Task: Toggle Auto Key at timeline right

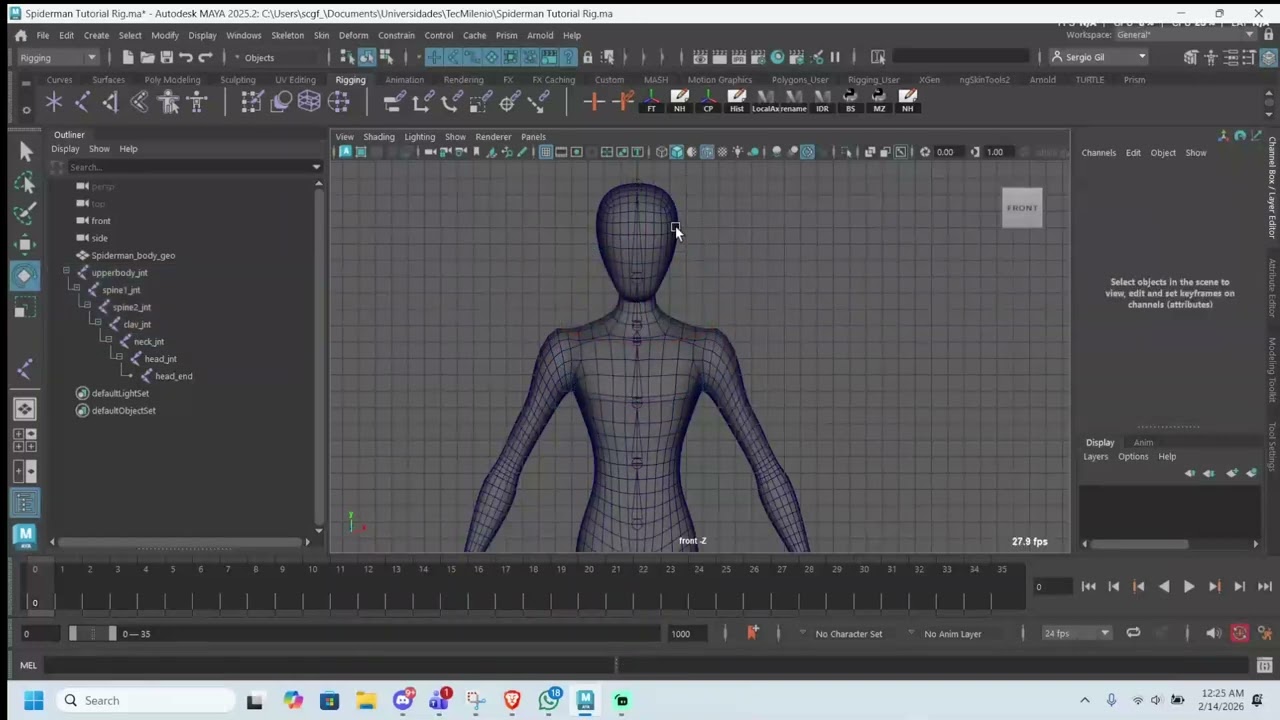Action: 1239,633
